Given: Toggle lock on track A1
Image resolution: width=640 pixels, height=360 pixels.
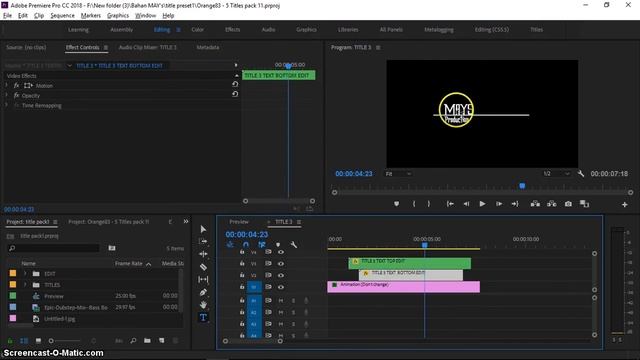Looking at the screenshot, I should click(x=242, y=300).
